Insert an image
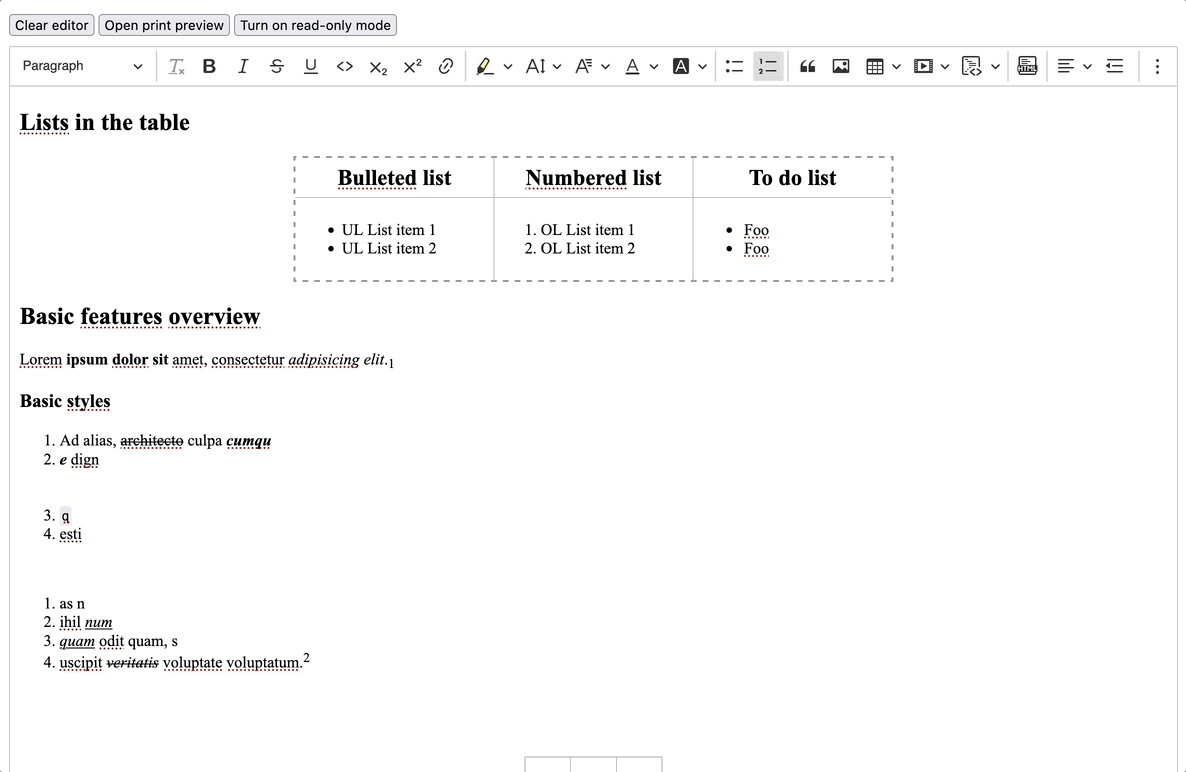This screenshot has height=772, width=1186. pos(840,66)
